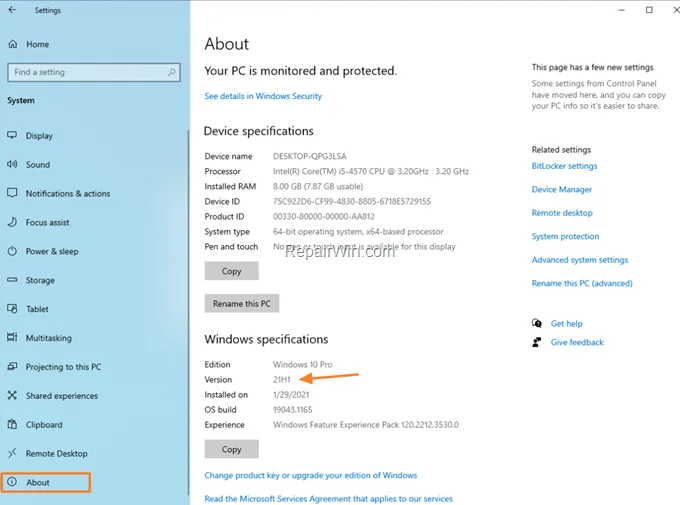Maximize the Settings window
This screenshot has height=505, width=680.
click(x=649, y=10)
